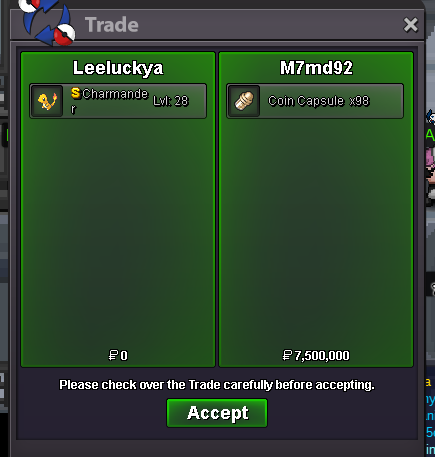Select the M7md92 player name

tap(316, 68)
